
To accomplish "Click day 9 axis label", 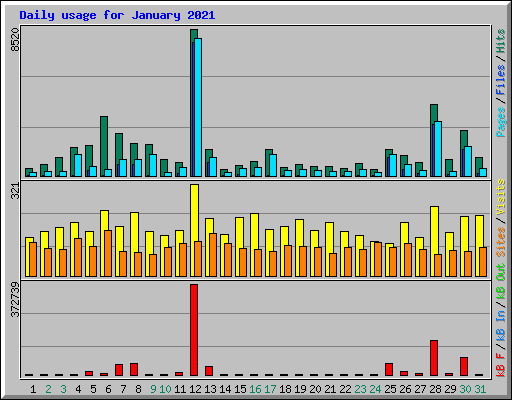I will pyautogui.click(x=153, y=389).
